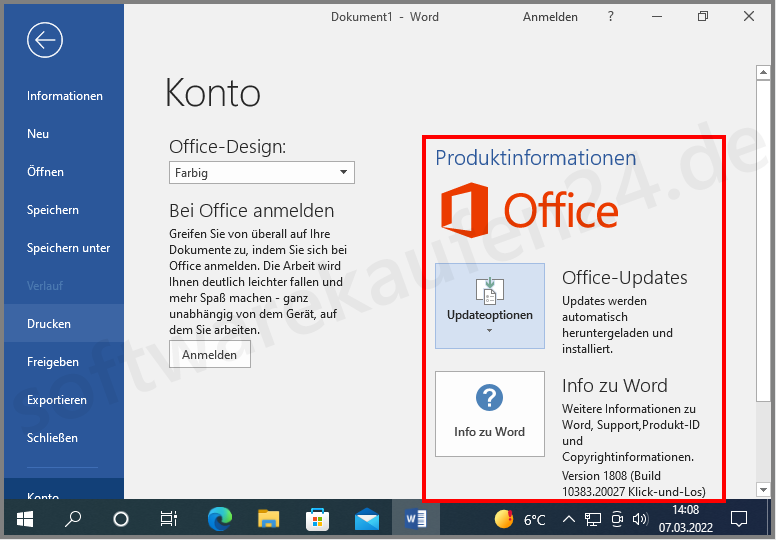Viewport: 776px width, 540px height.
Task: Open the notification center icon
Action: [739, 519]
